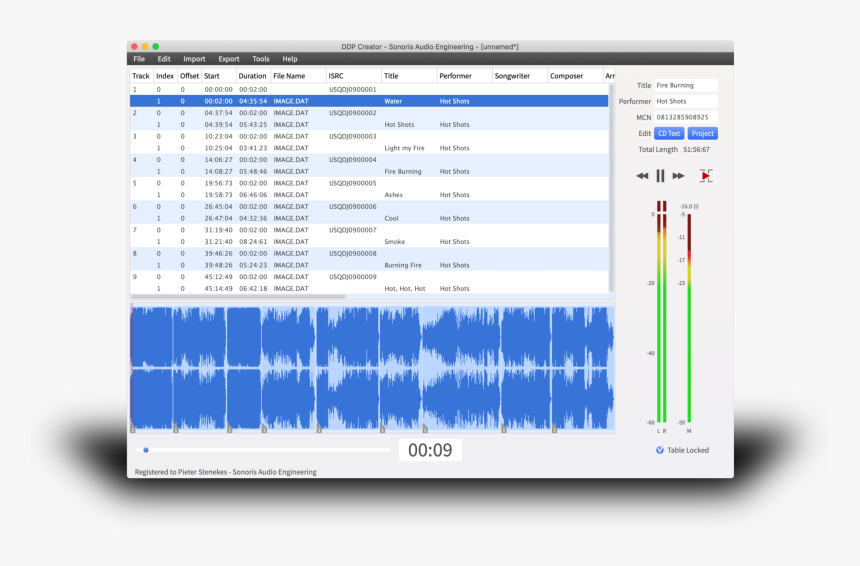Pause playback with the pause button

coord(660,176)
